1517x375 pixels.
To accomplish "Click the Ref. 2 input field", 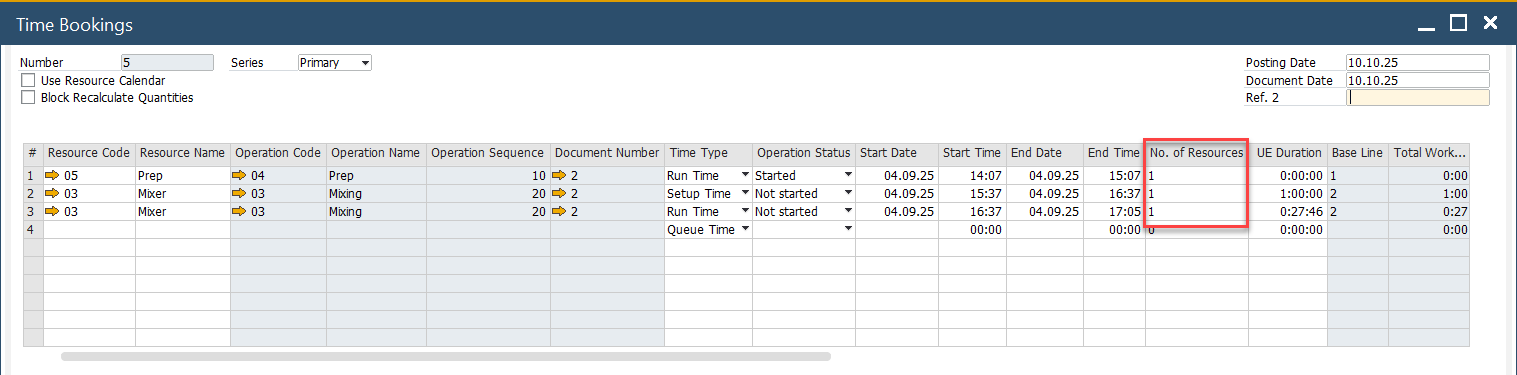I will [x=1418, y=98].
